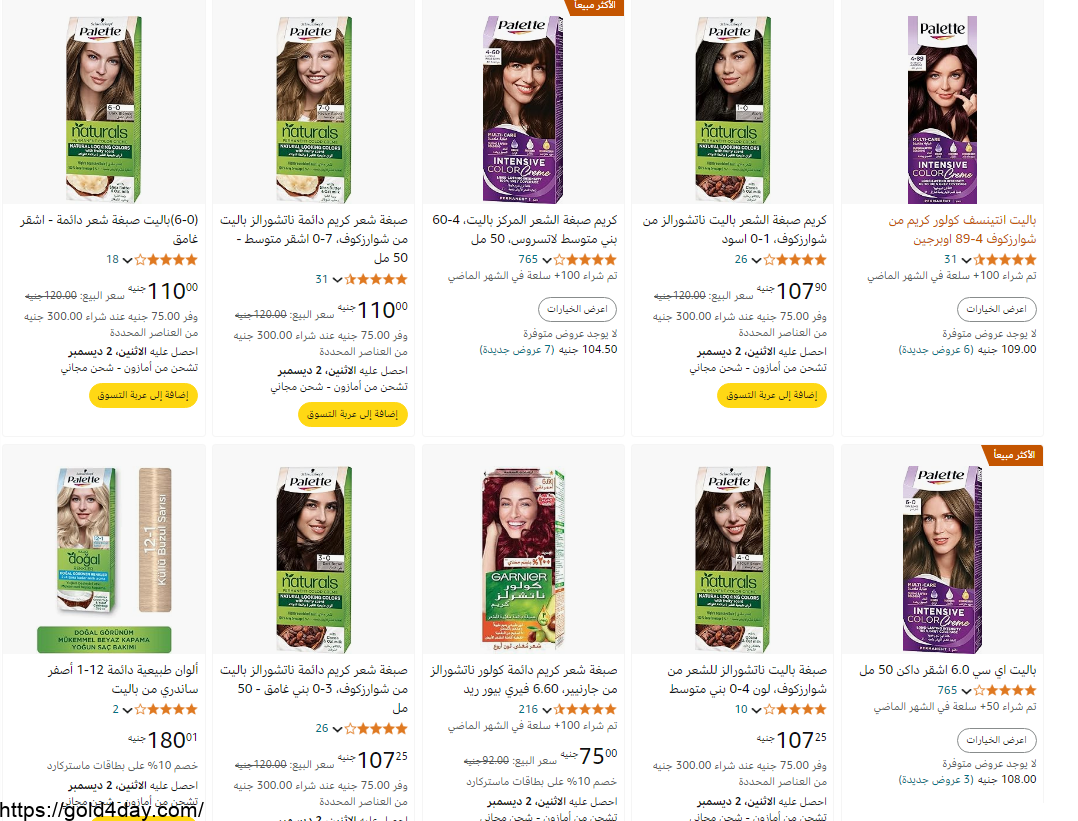Open orange title link of Palette 4-89
The width and height of the screenshot is (1078, 821).
(x=962, y=230)
